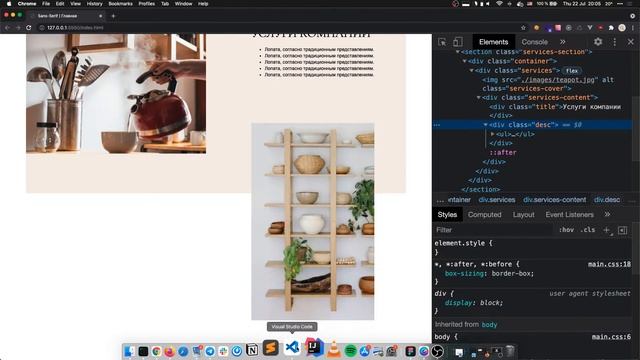Toggle the flex badge on the services div
Screen dimensions: 640x360
tap(572, 71)
